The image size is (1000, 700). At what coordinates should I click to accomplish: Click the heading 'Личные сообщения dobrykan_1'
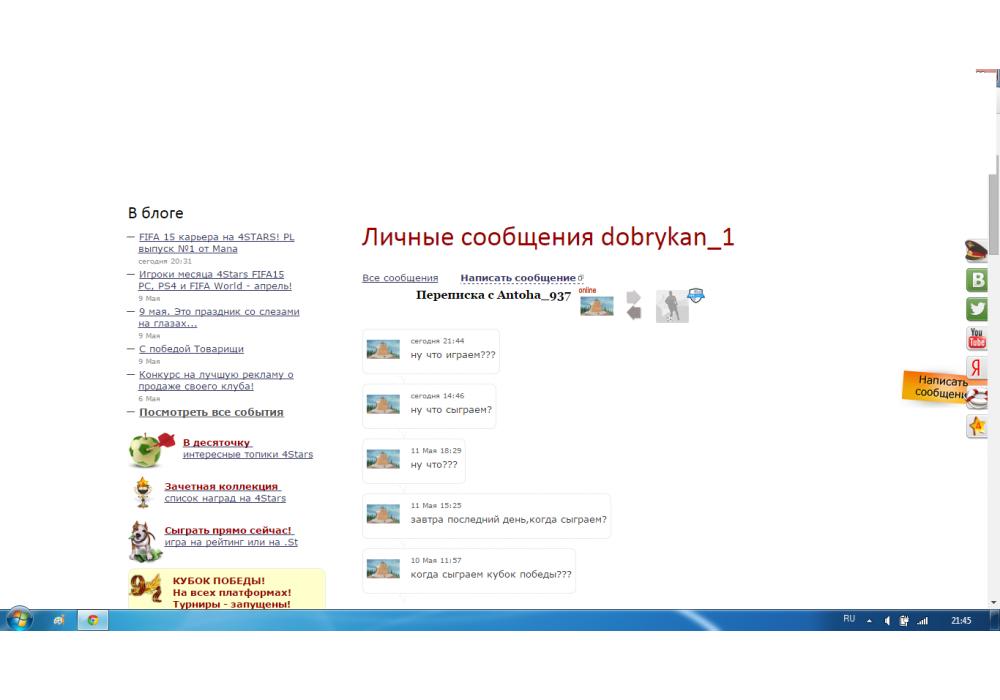[548, 237]
